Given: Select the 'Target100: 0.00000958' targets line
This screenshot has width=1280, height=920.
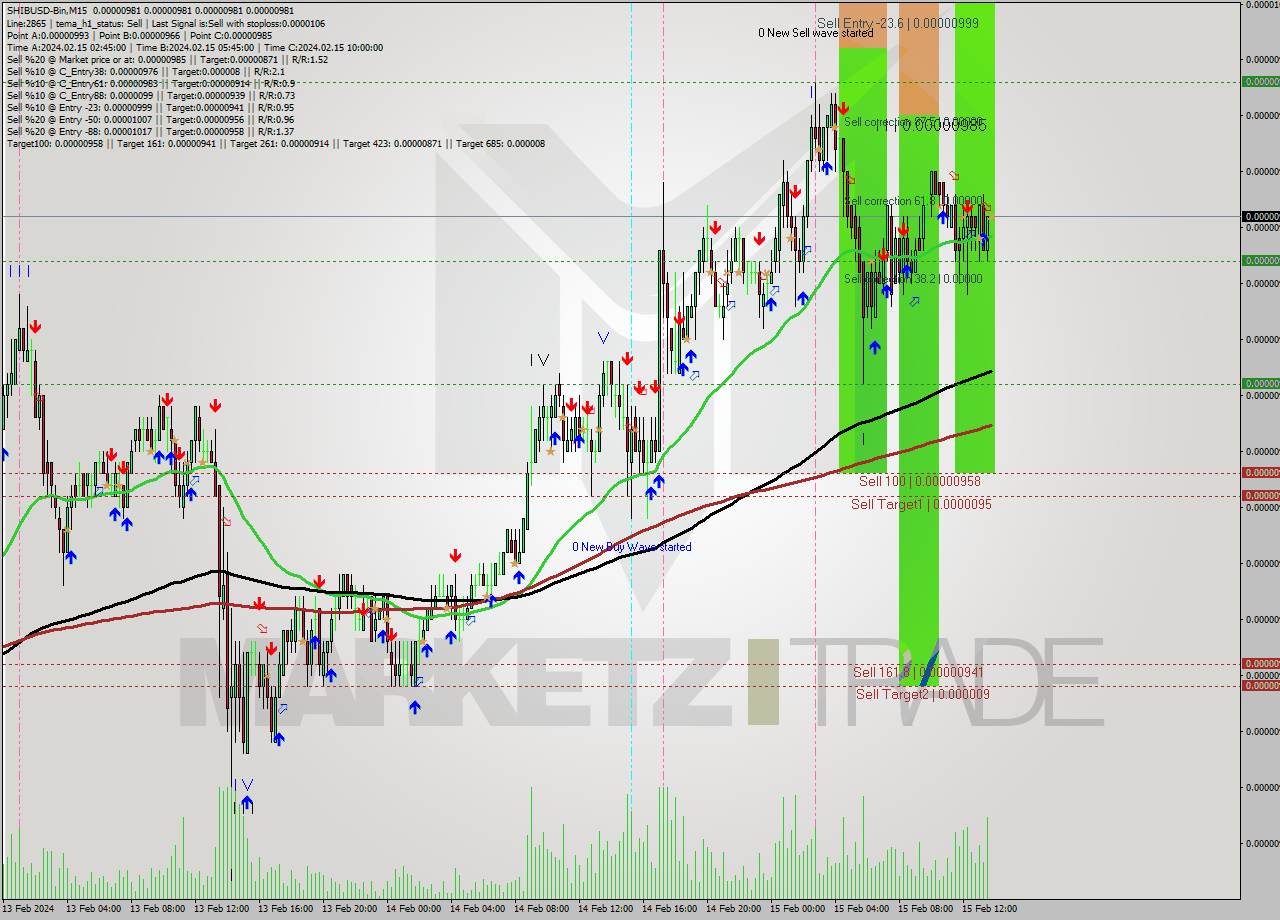Looking at the screenshot, I should tap(276, 143).
